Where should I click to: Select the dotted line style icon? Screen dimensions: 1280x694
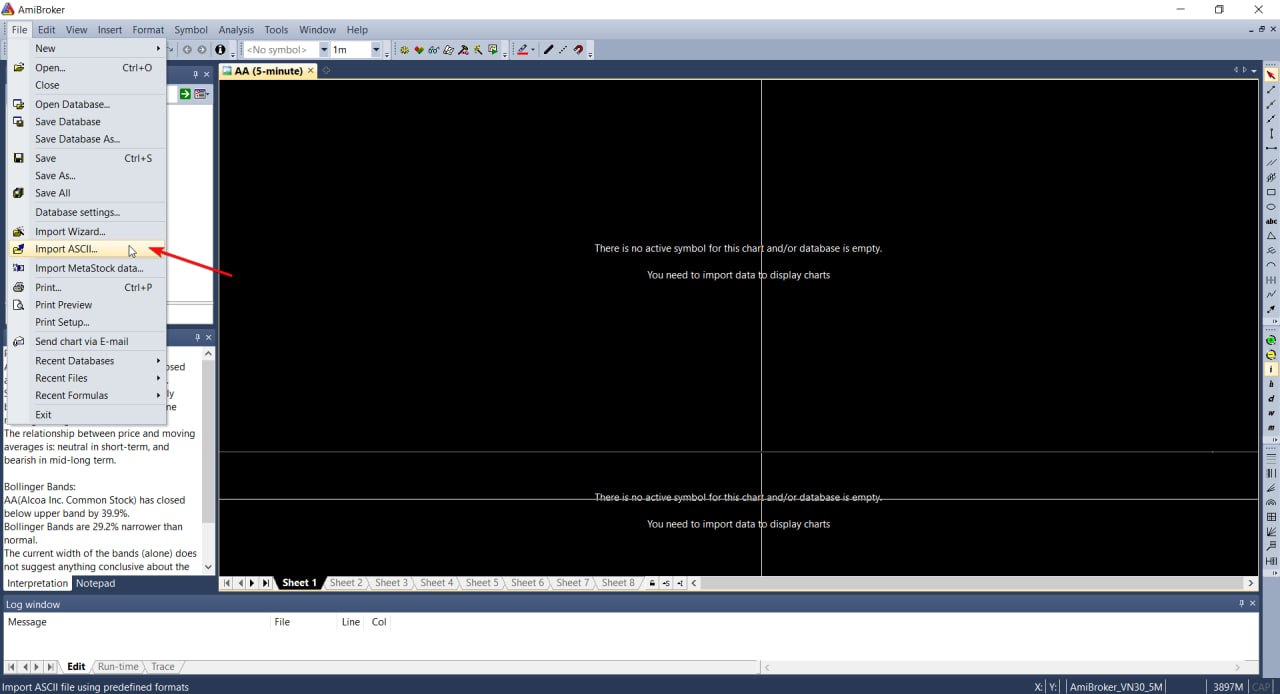[x=562, y=49]
